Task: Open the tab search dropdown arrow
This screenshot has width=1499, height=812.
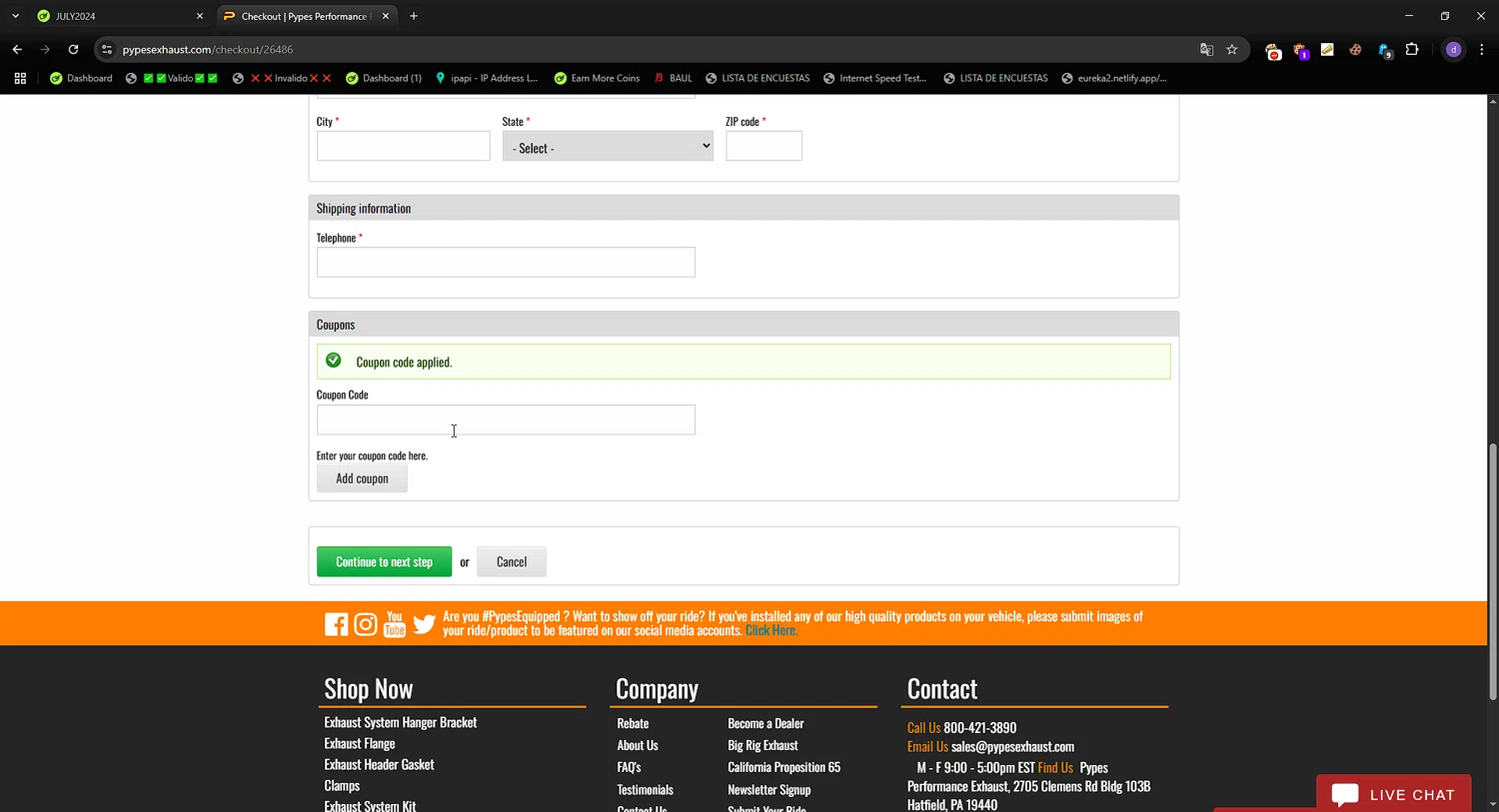Action: [x=15, y=16]
